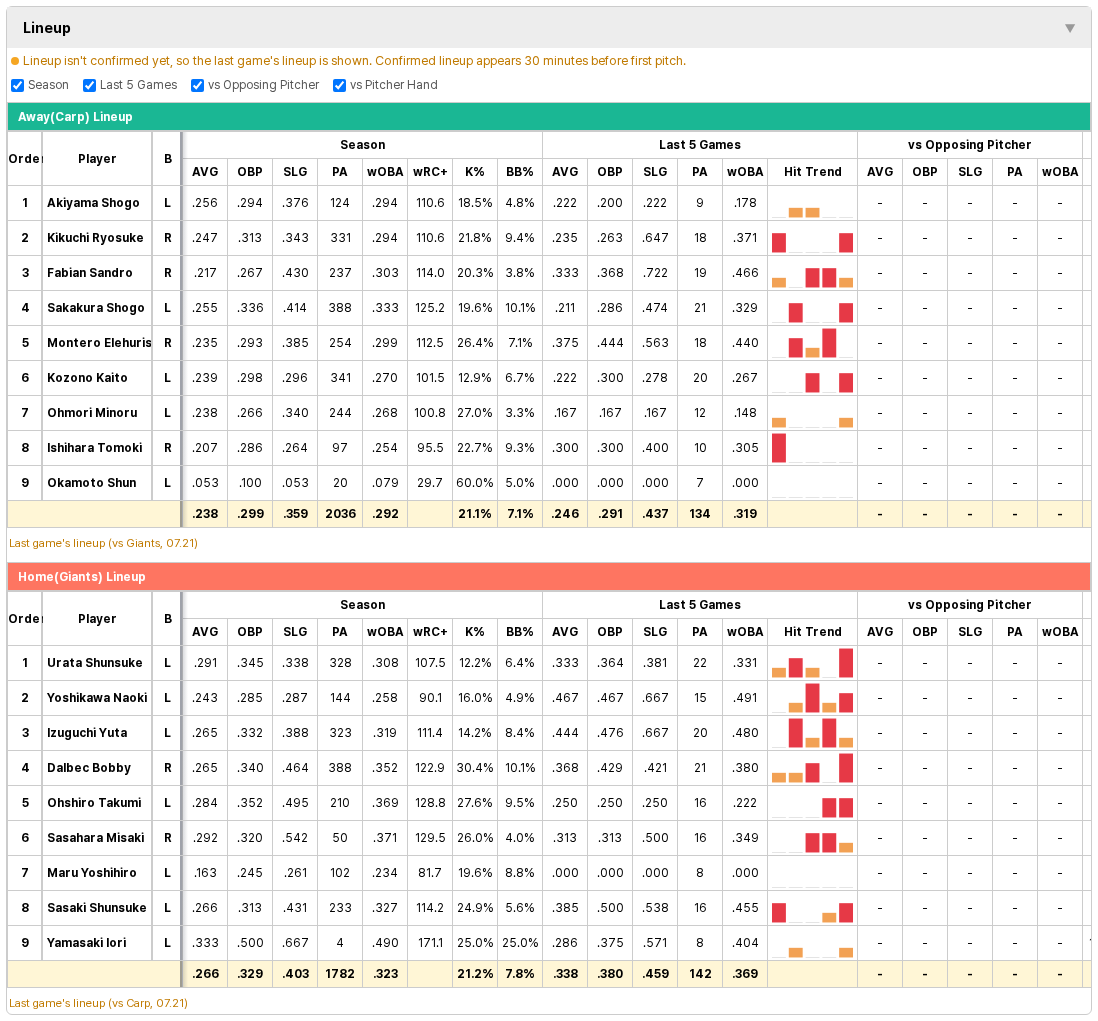Select Ishihara Tomoki's red trend bar
This screenshot has height=1021, width=1098.
779,448
